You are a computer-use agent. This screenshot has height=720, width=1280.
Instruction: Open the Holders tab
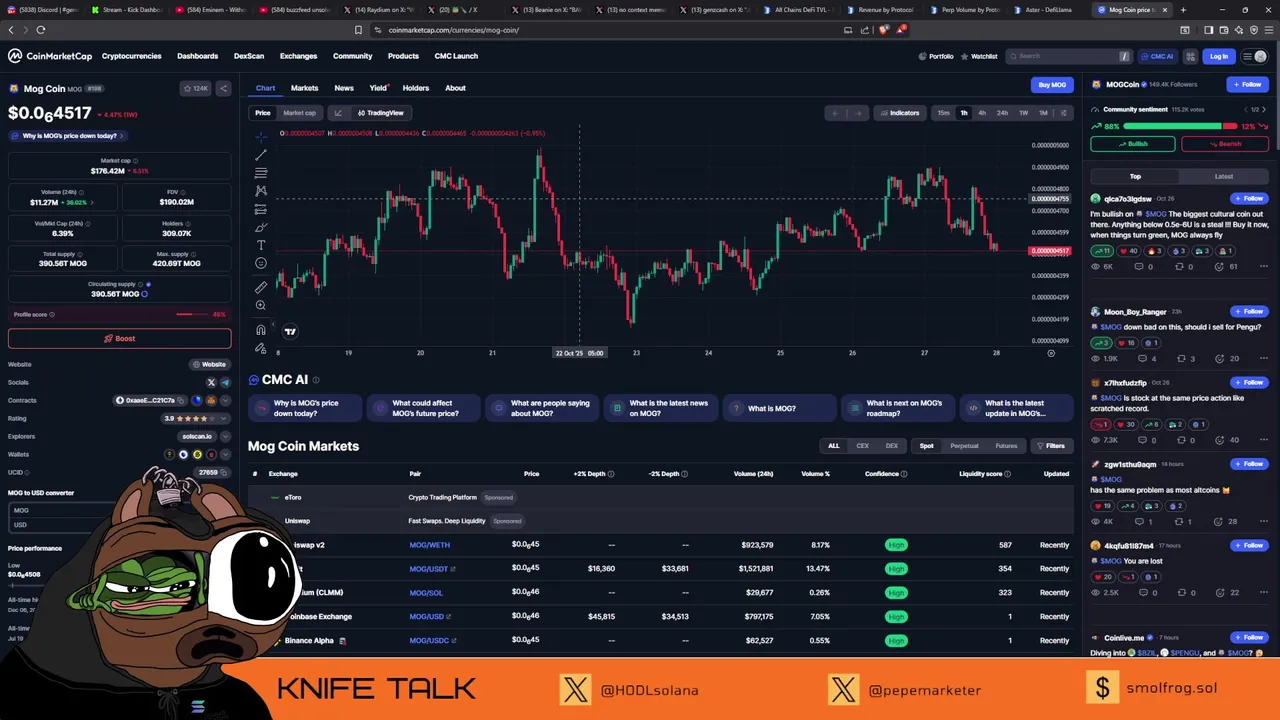[416, 88]
